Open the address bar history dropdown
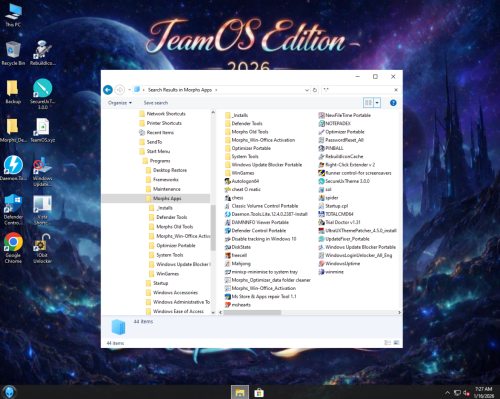The image size is (500, 399). coord(306,90)
